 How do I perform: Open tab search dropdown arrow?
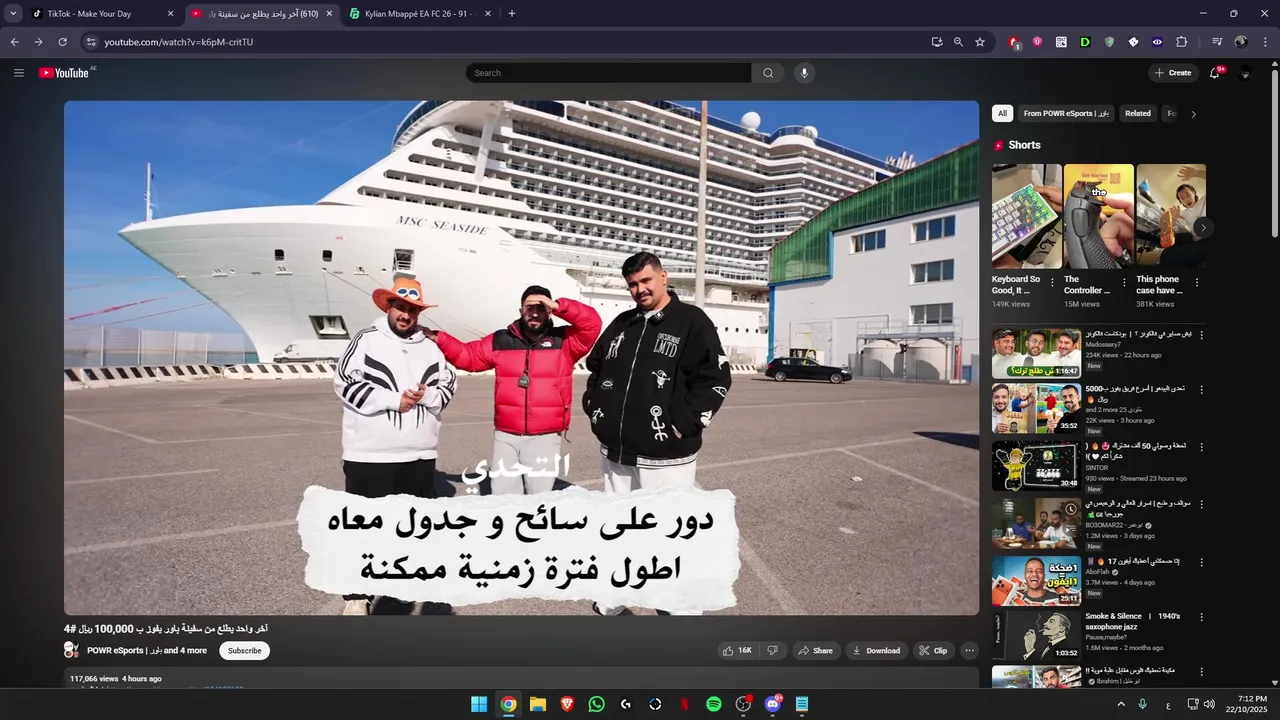[x=13, y=14]
